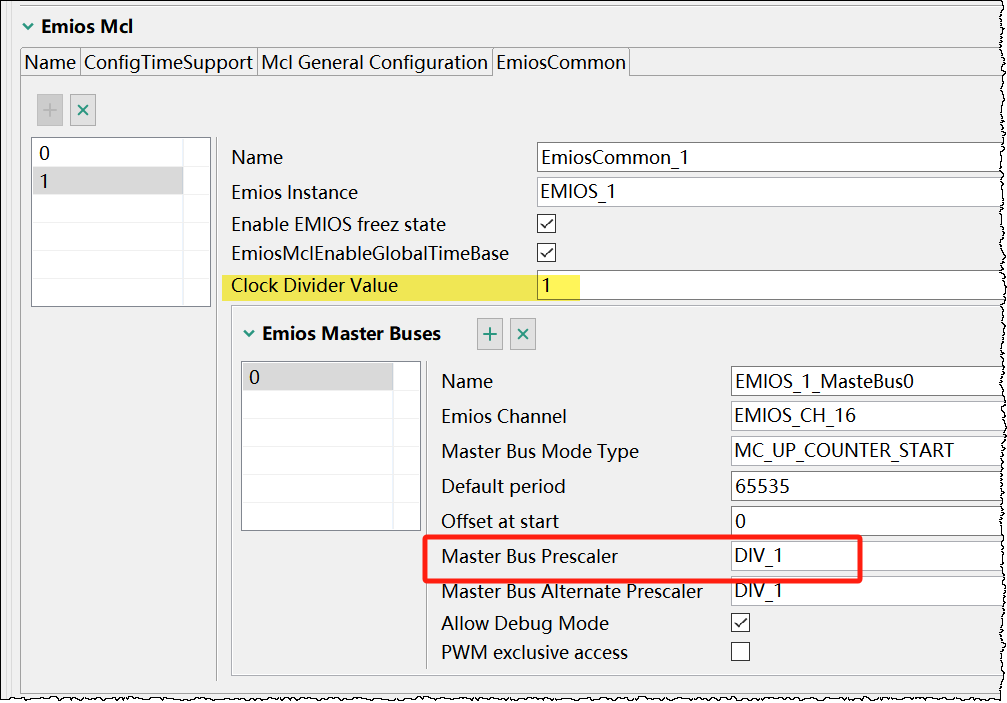The width and height of the screenshot is (1007, 703).
Task: Toggle Enable EMIOS freez state checkbox
Action: click(547, 223)
